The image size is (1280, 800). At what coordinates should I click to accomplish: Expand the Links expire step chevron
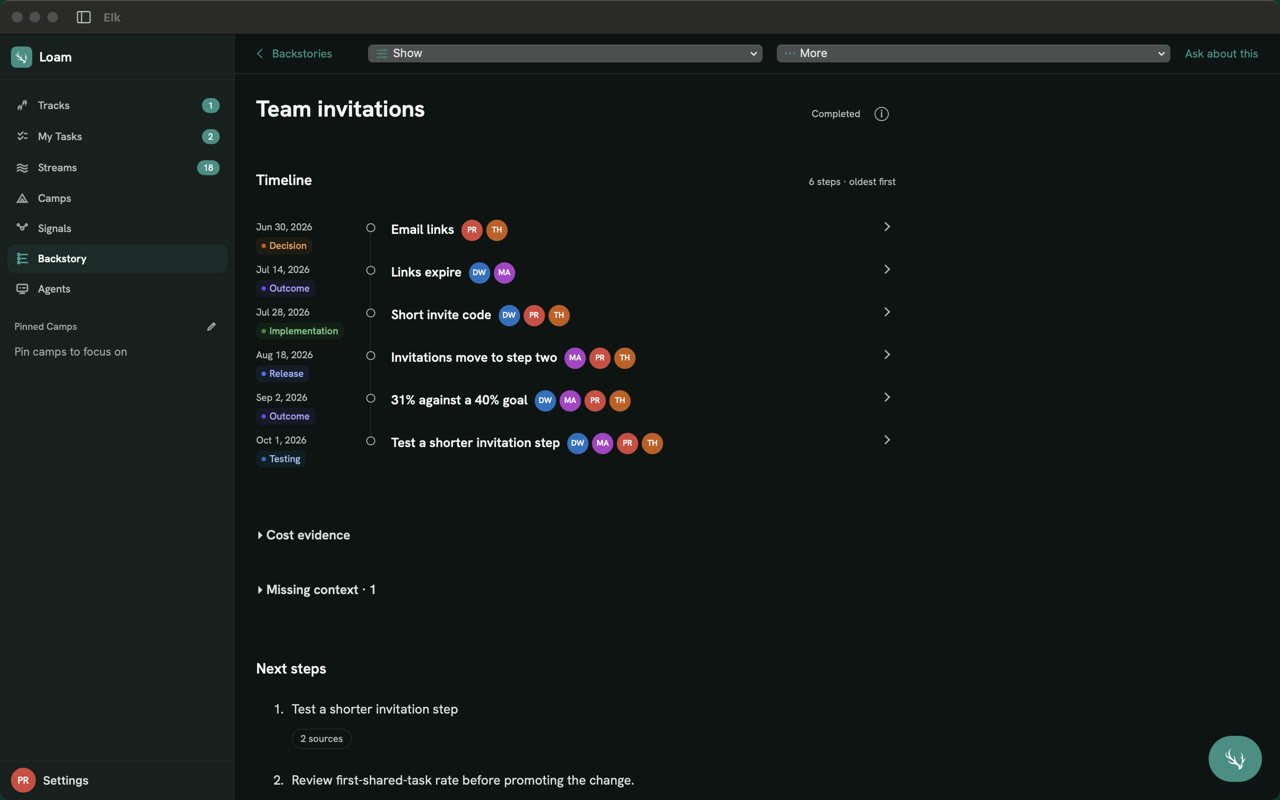(x=887, y=270)
